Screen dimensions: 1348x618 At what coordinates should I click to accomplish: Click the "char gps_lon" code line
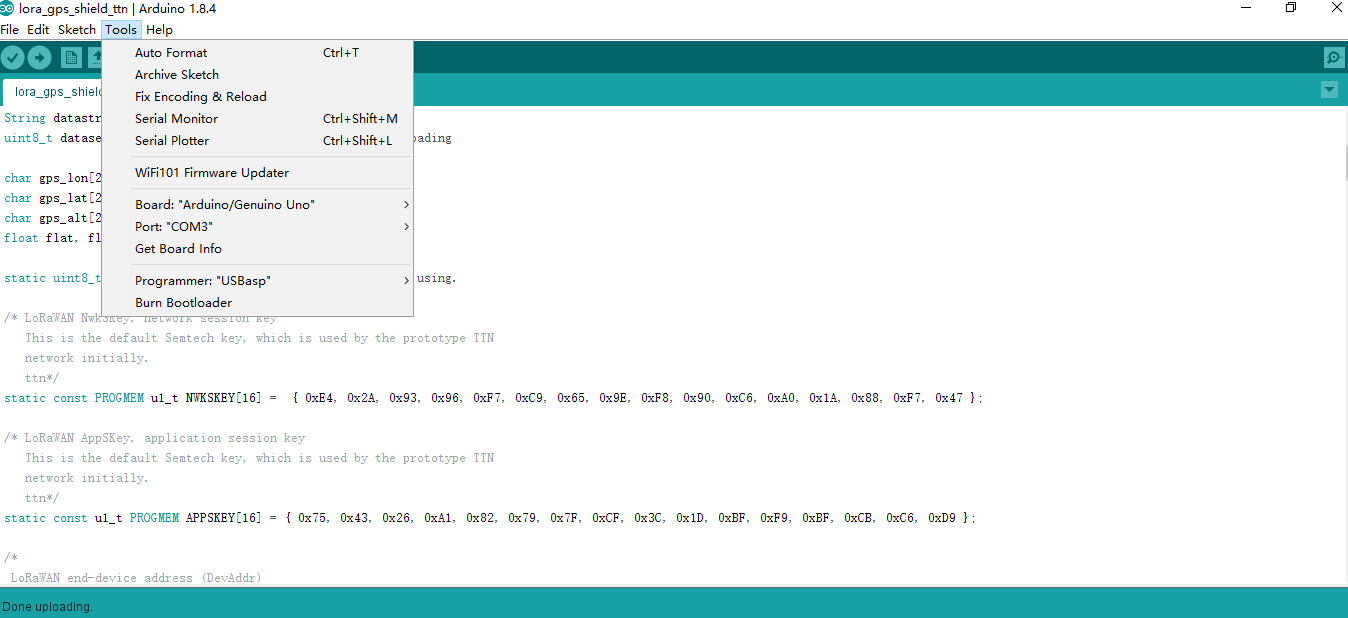point(52,178)
